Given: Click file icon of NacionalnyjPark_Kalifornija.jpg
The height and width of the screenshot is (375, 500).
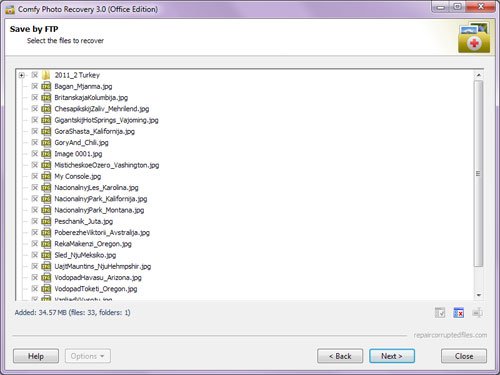Looking at the screenshot, I should pyautogui.click(x=46, y=199).
